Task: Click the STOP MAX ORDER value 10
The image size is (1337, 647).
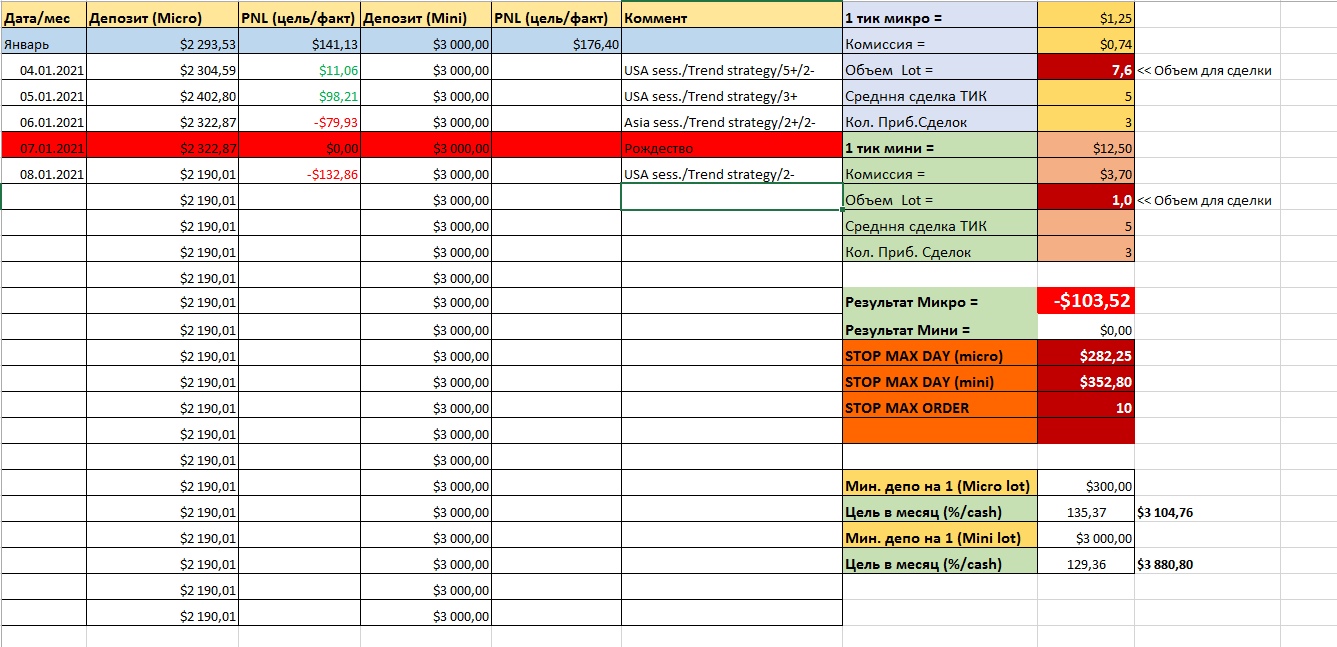Action: coord(1086,408)
